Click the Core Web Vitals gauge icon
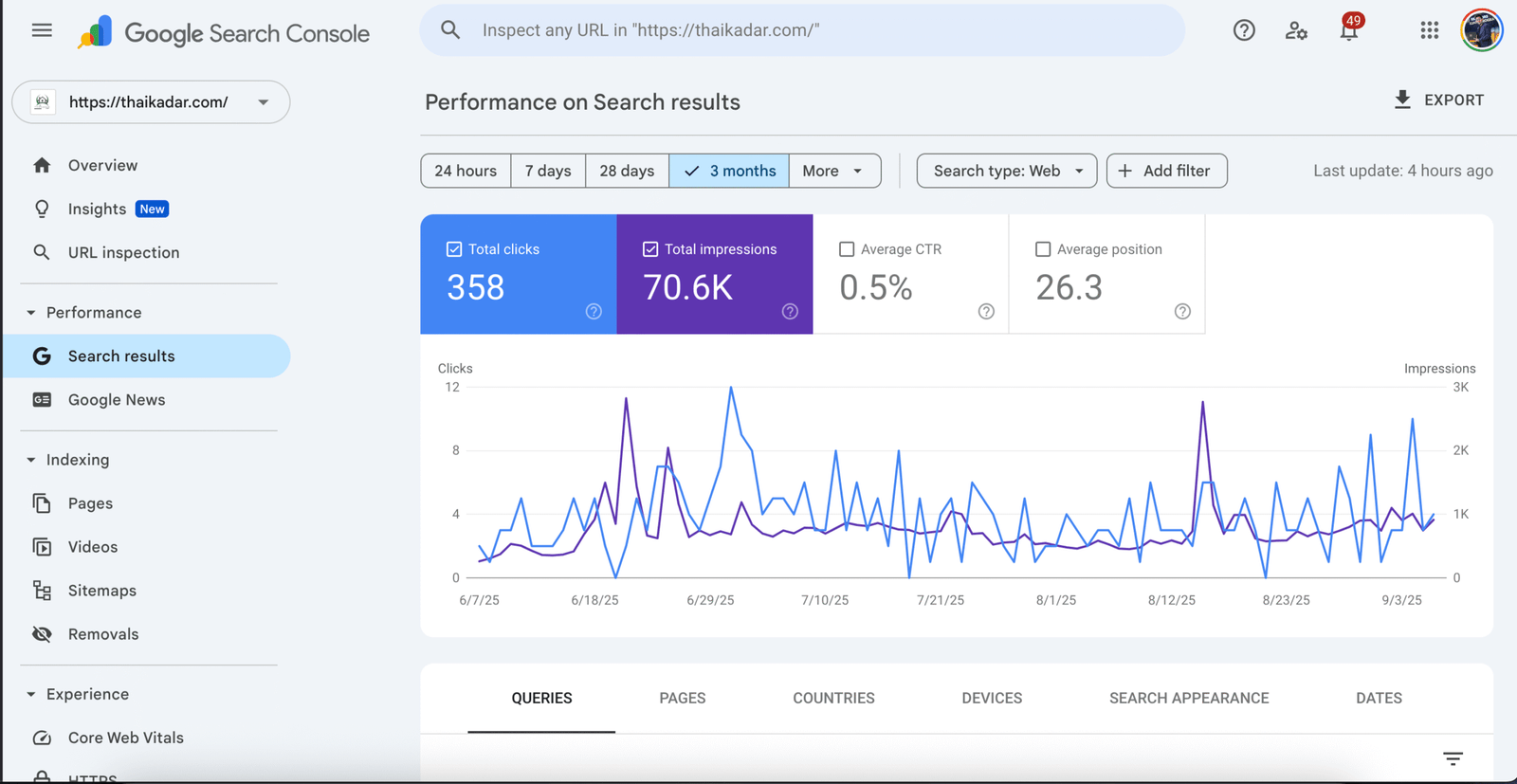This screenshot has height=784, width=1517. point(42,737)
